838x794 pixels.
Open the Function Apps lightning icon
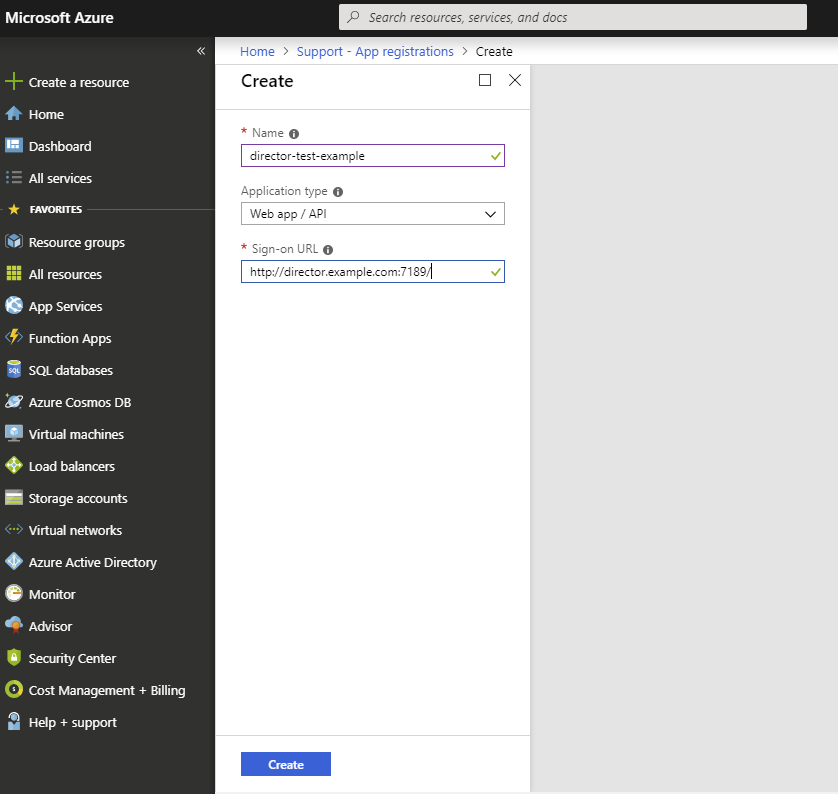(14, 338)
